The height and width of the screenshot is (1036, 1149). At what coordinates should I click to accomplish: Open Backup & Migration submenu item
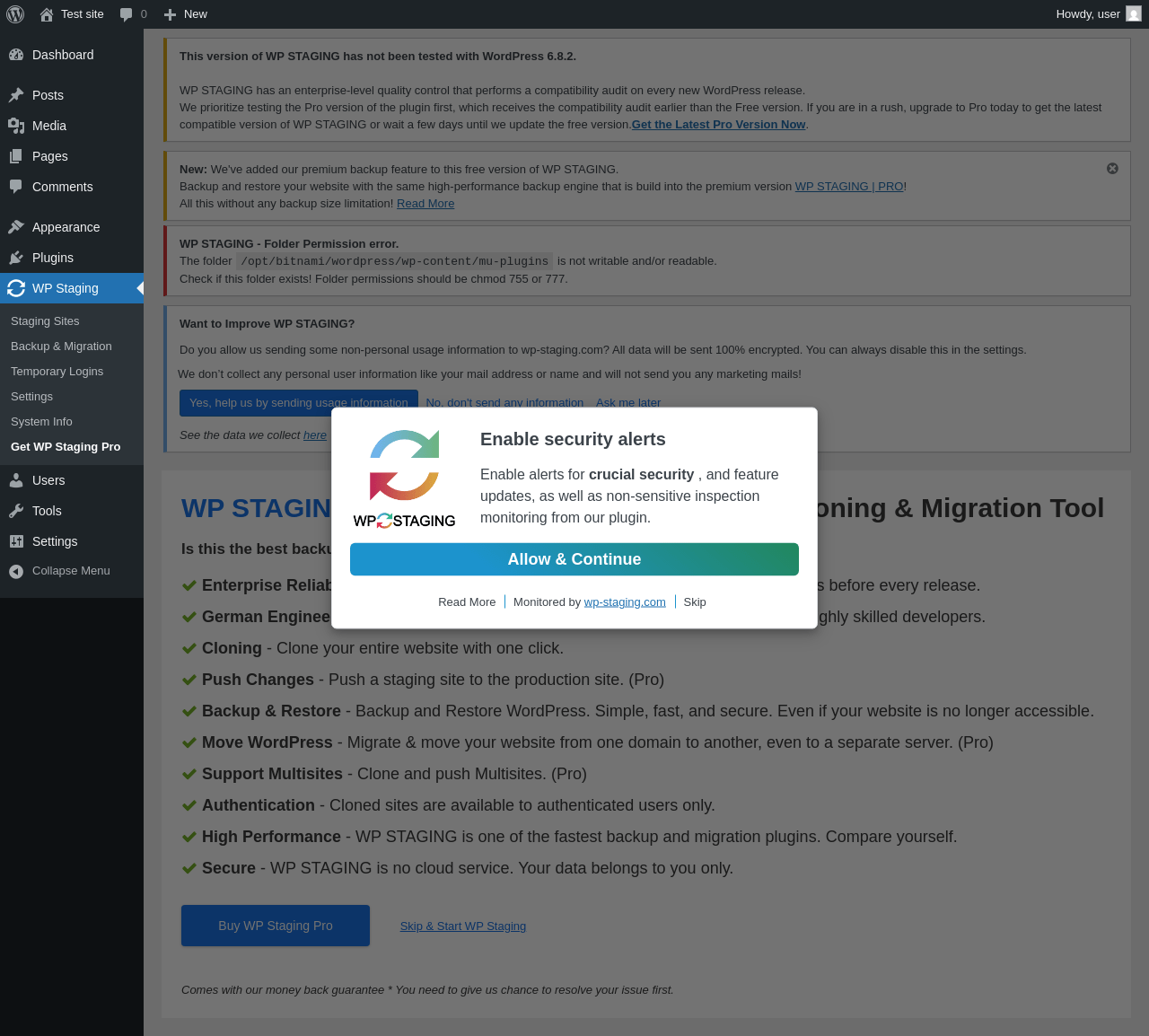(61, 347)
